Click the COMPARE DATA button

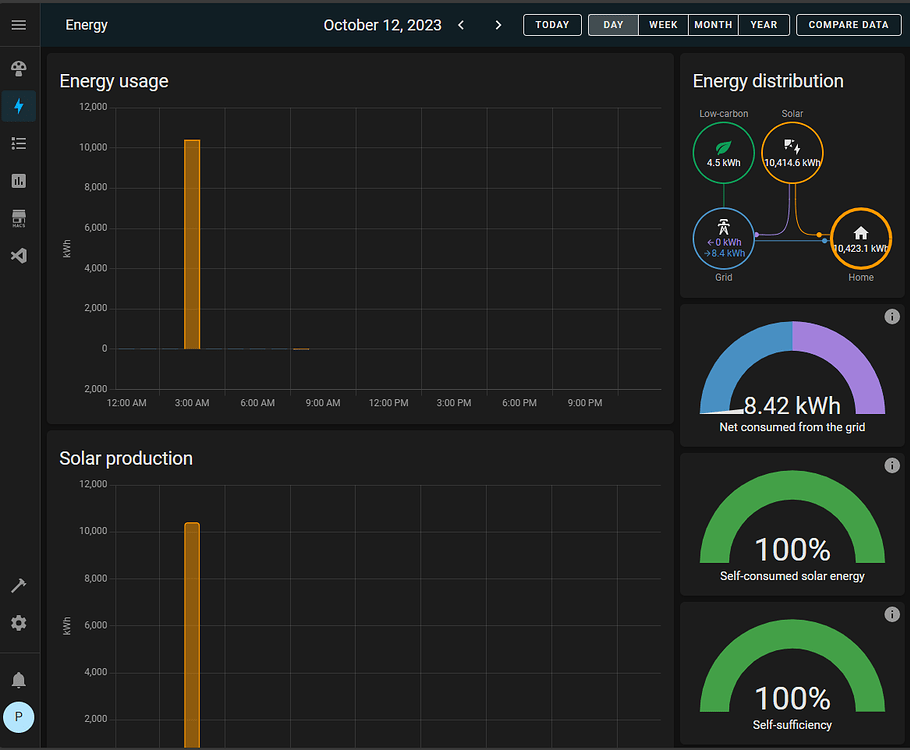pos(848,25)
